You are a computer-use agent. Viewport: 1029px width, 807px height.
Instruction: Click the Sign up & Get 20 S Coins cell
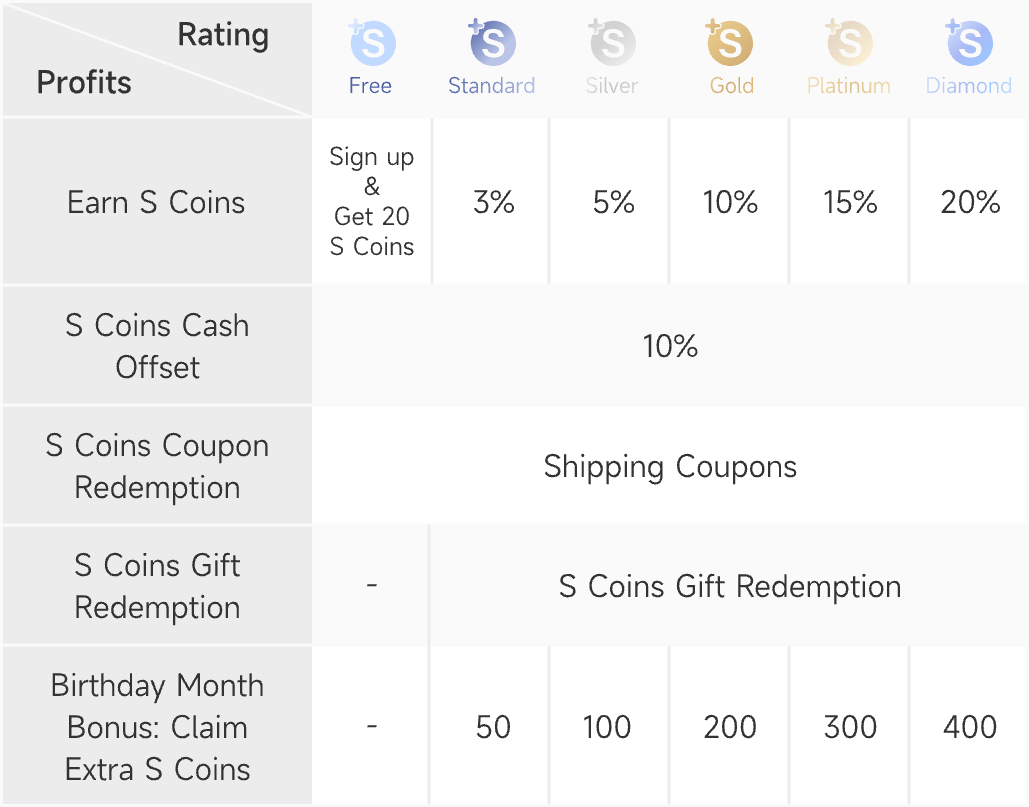[372, 202]
